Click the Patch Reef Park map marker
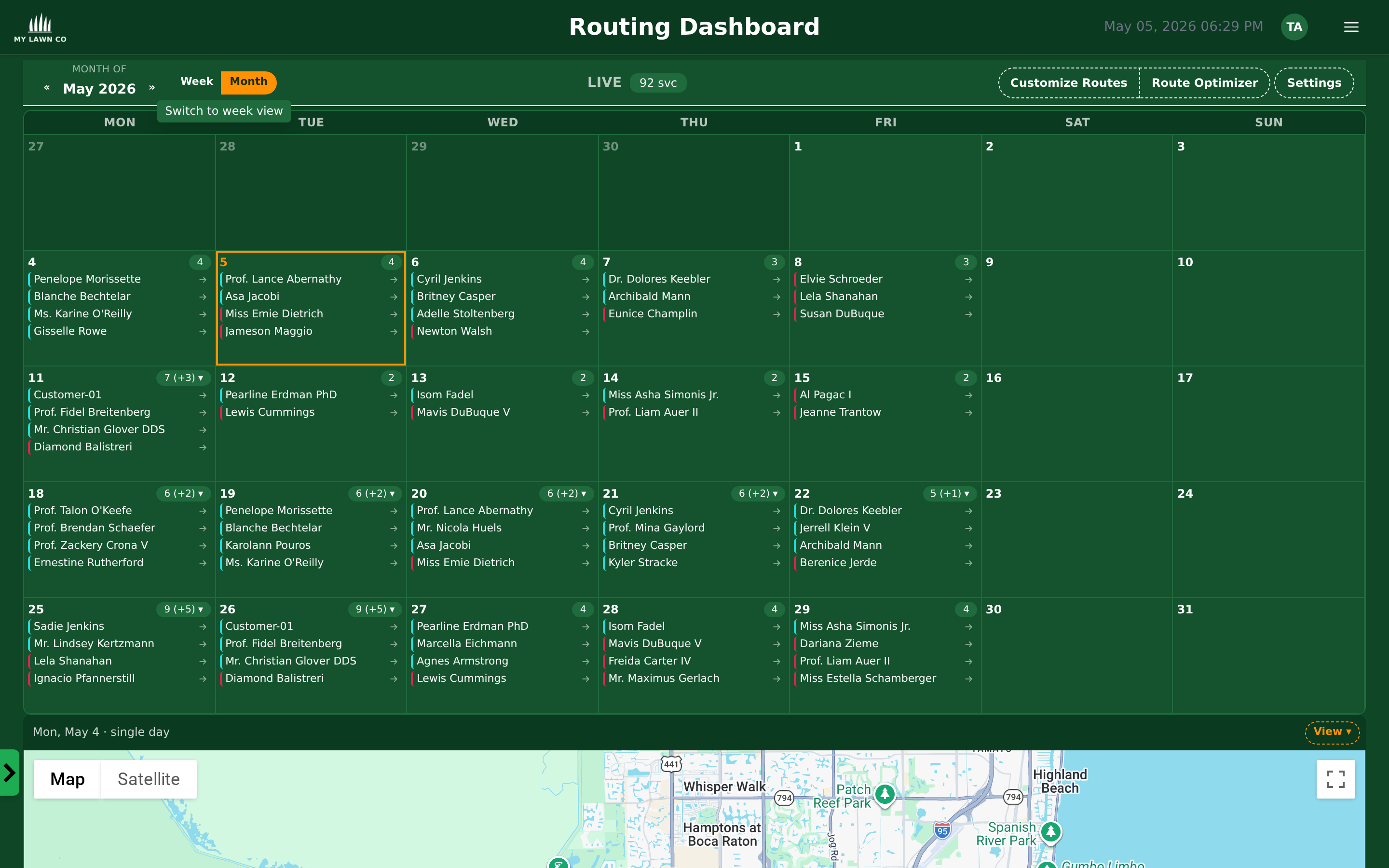 pyautogui.click(x=885, y=795)
